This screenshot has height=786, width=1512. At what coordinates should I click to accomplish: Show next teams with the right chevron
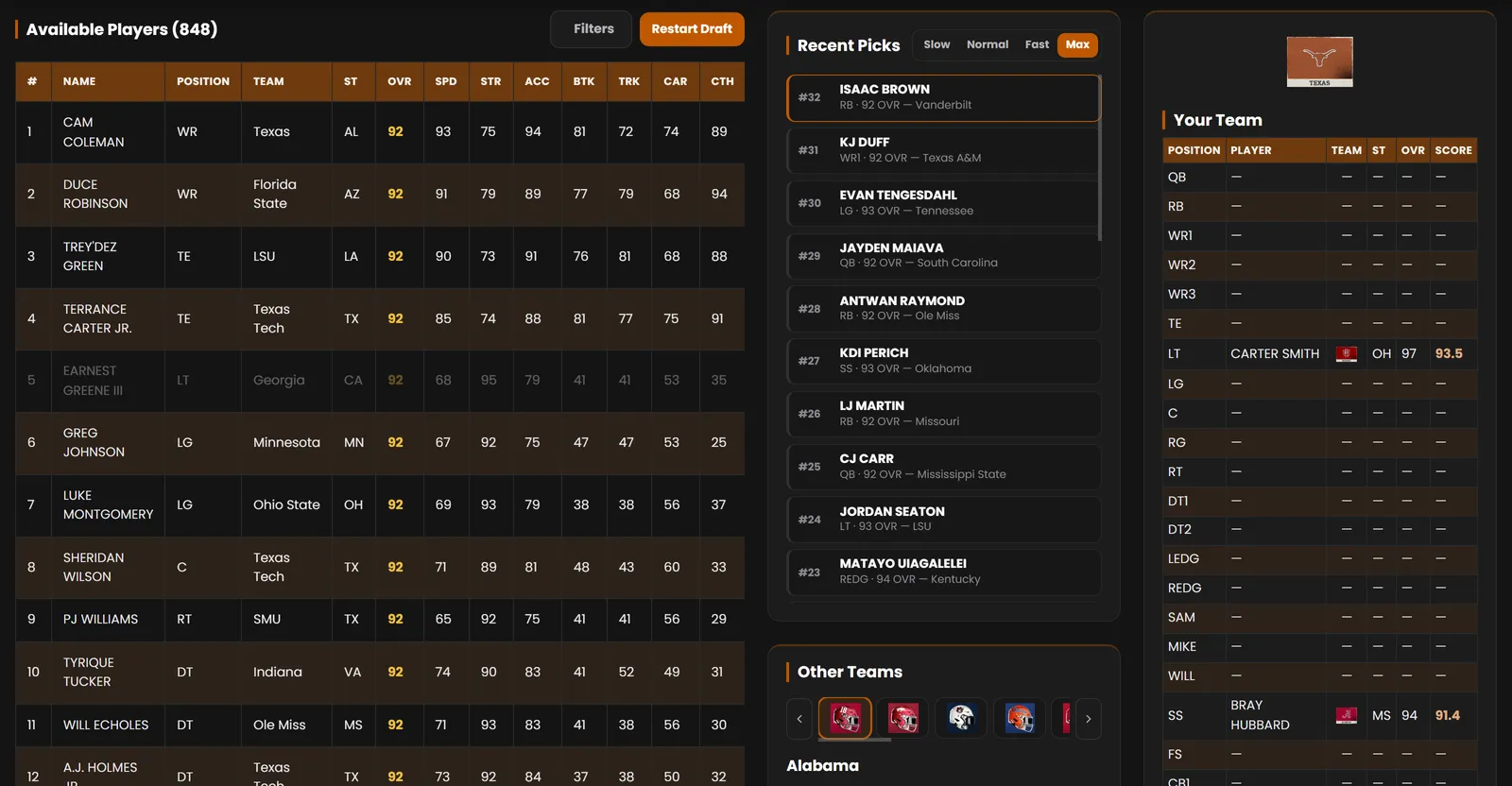(x=1089, y=719)
